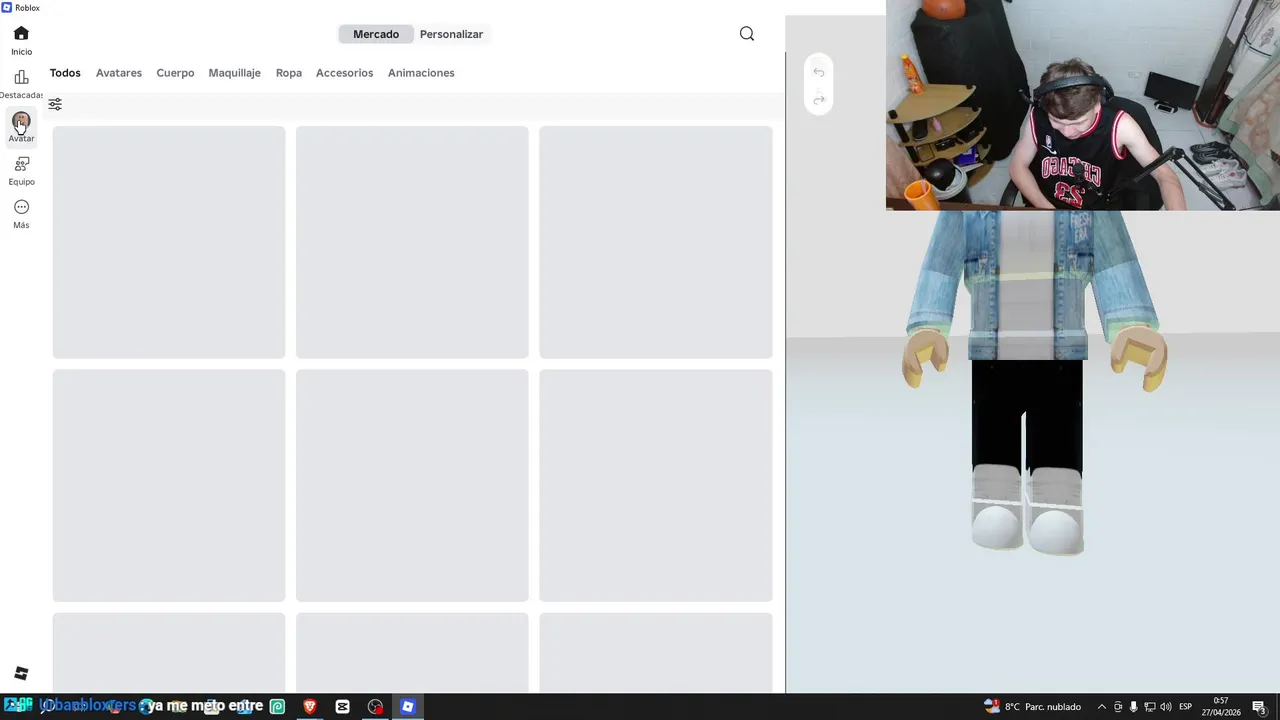Undo the last avatar change

[x=819, y=72]
